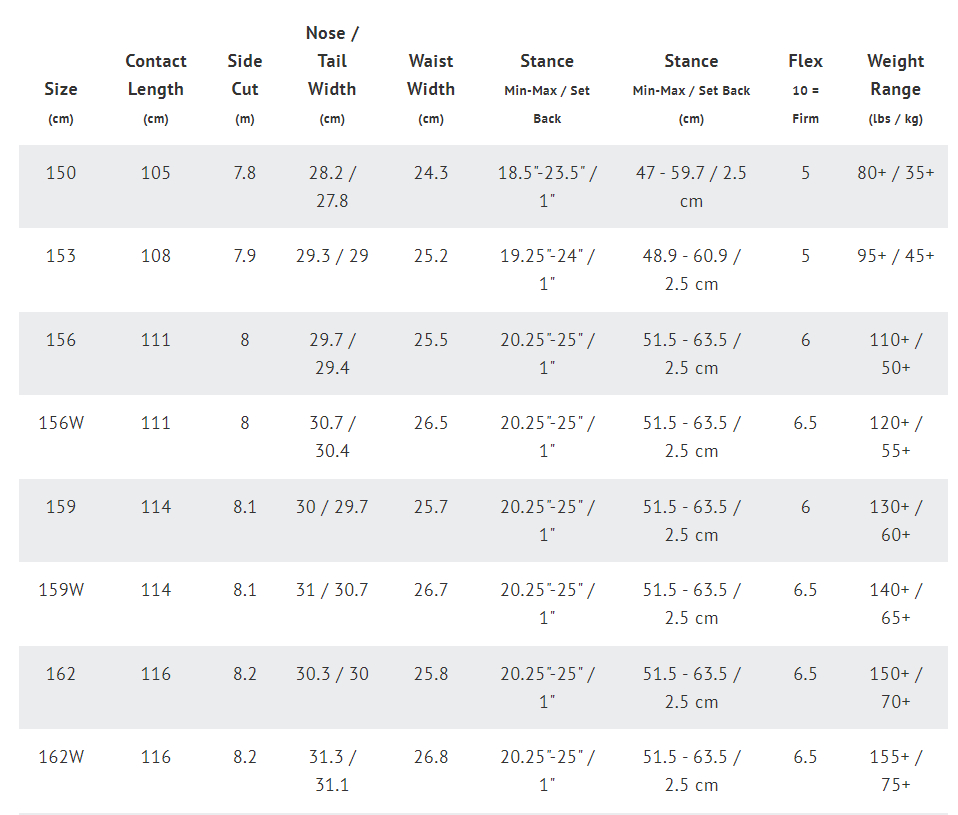Click the 155+ / 75+ weight cell
The height and width of the screenshot is (815, 958).
pyautogui.click(x=895, y=771)
